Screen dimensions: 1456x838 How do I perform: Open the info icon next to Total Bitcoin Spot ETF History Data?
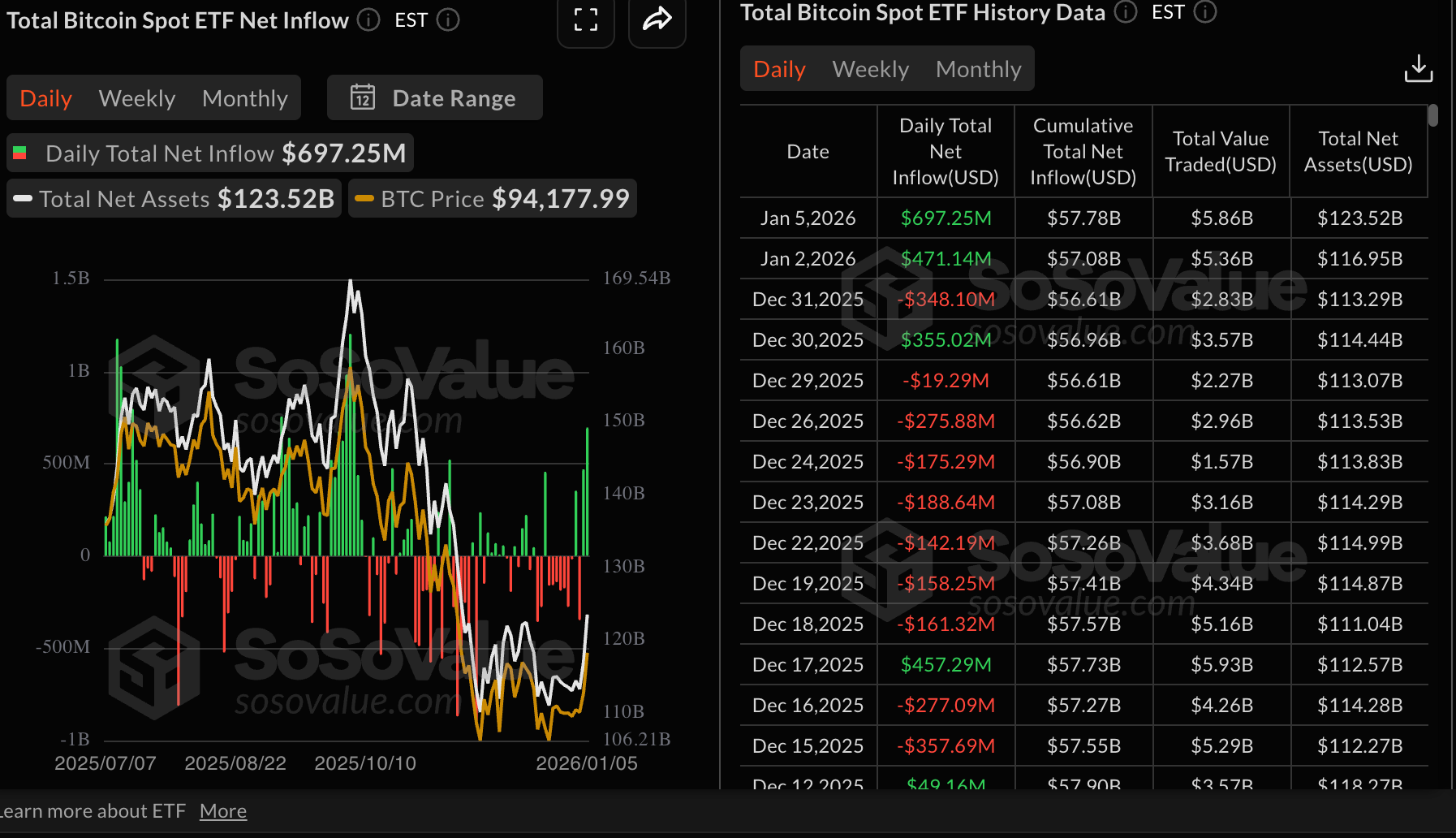point(1126,12)
